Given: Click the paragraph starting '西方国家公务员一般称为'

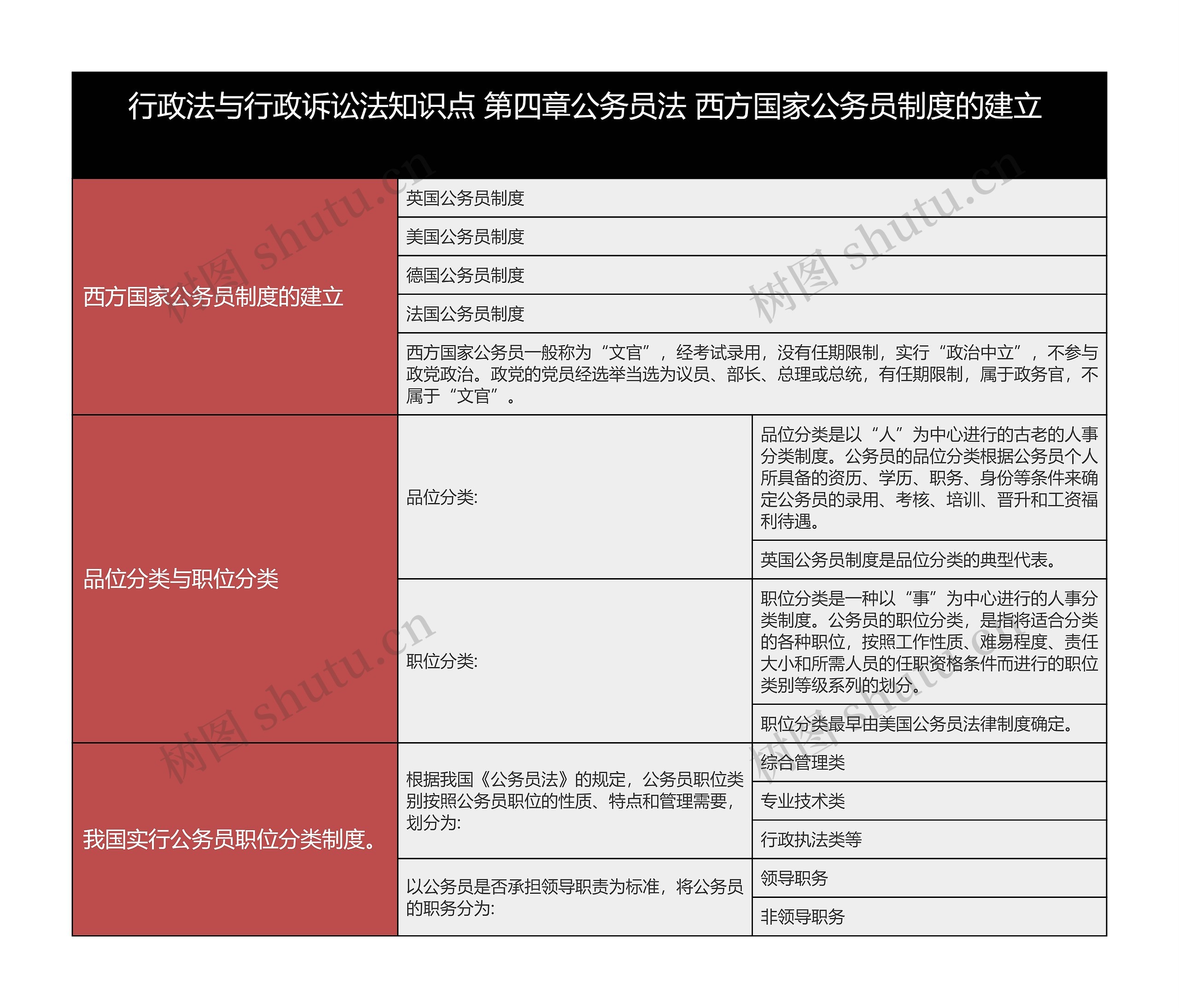Looking at the screenshot, I should 752,375.
